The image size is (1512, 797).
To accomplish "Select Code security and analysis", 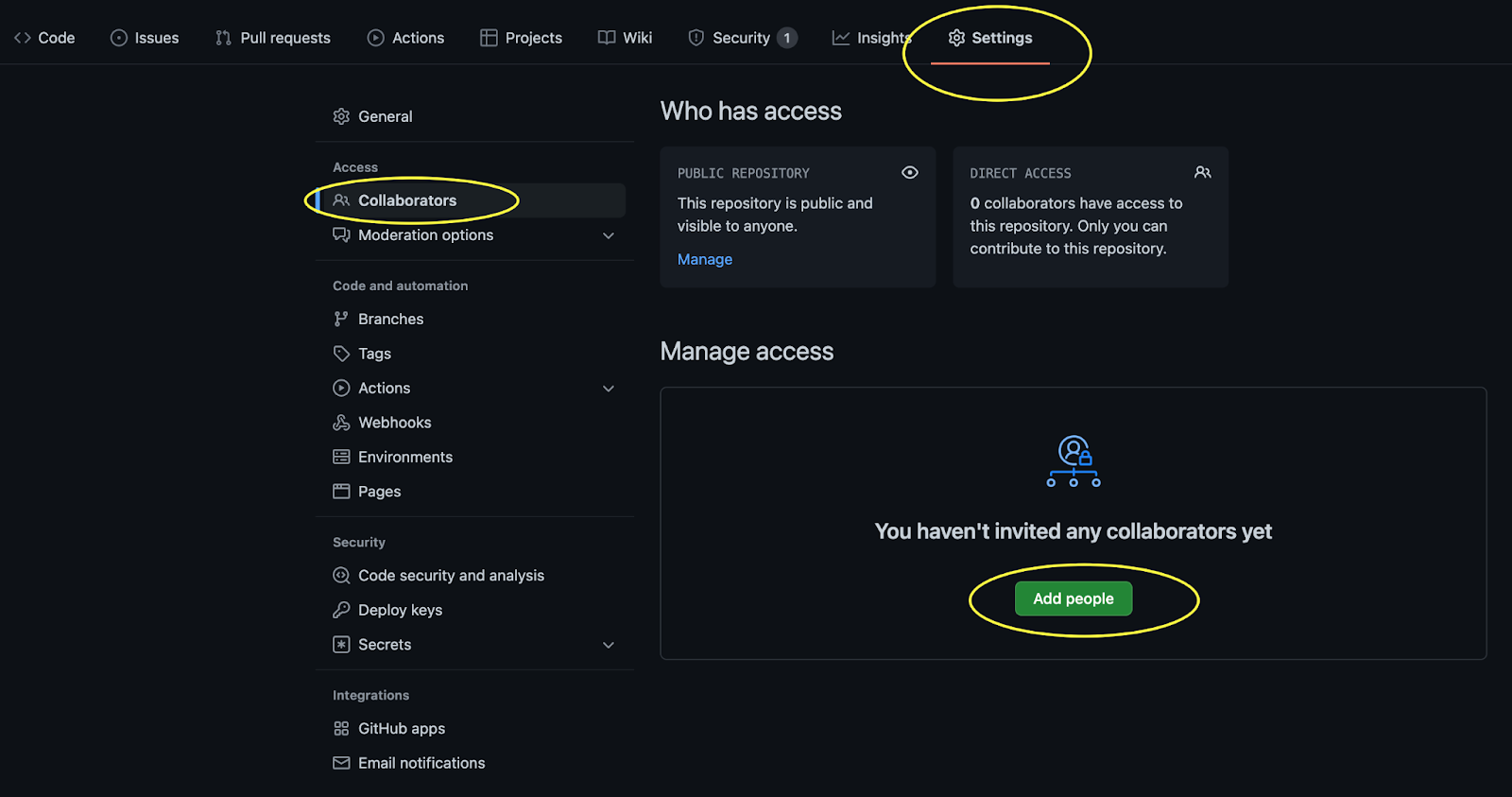I will point(451,576).
